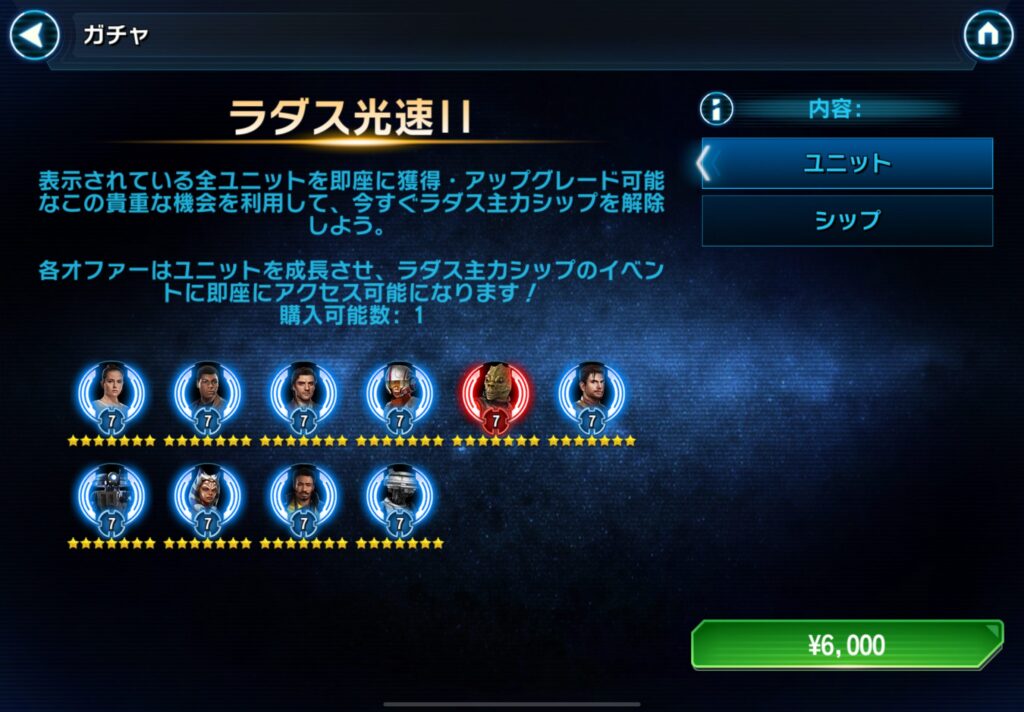
Task: Select the Finn character portrait
Action: [208, 396]
